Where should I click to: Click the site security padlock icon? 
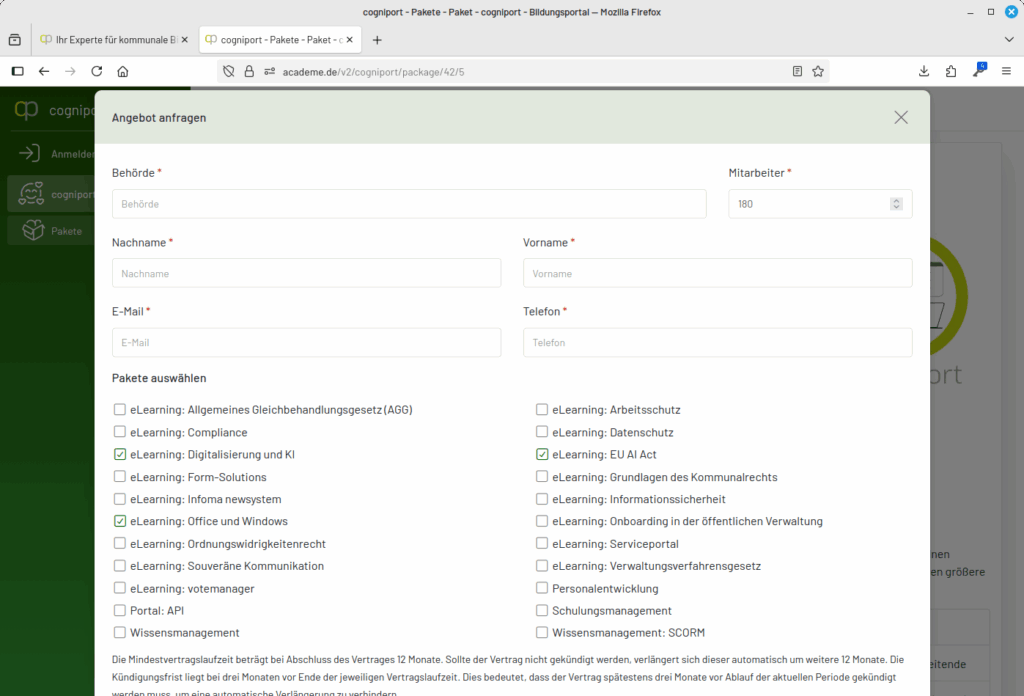click(249, 71)
